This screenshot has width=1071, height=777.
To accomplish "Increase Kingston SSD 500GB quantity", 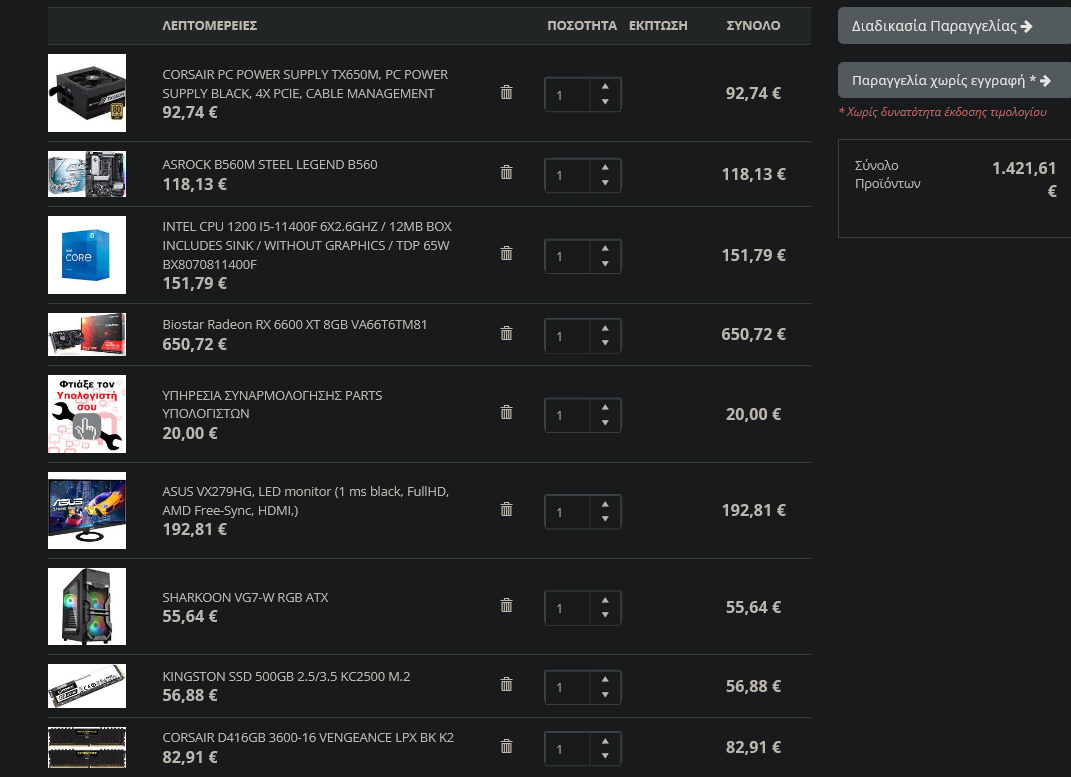I will tap(605, 679).
